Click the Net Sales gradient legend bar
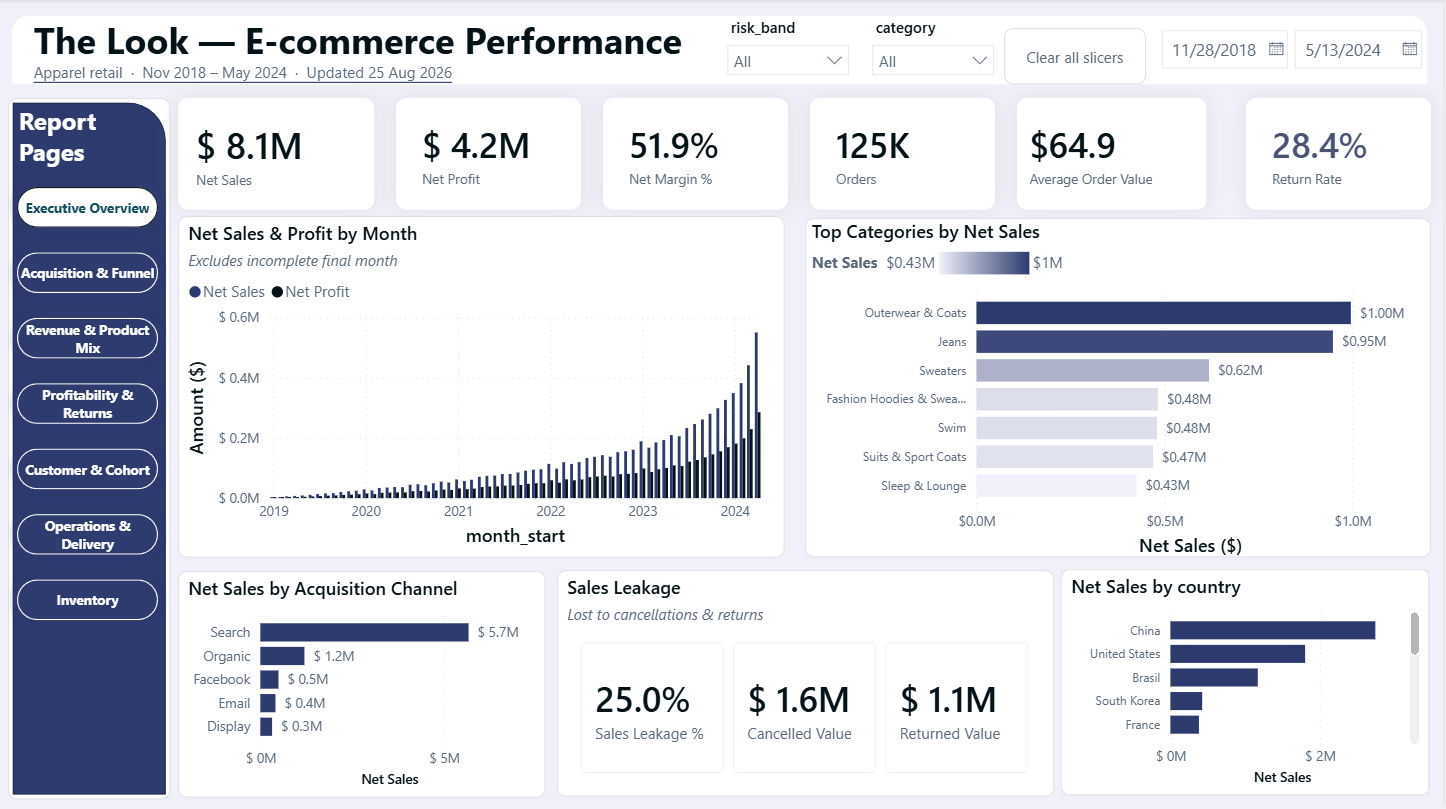This screenshot has height=809, width=1446. pyautogui.click(x=983, y=263)
